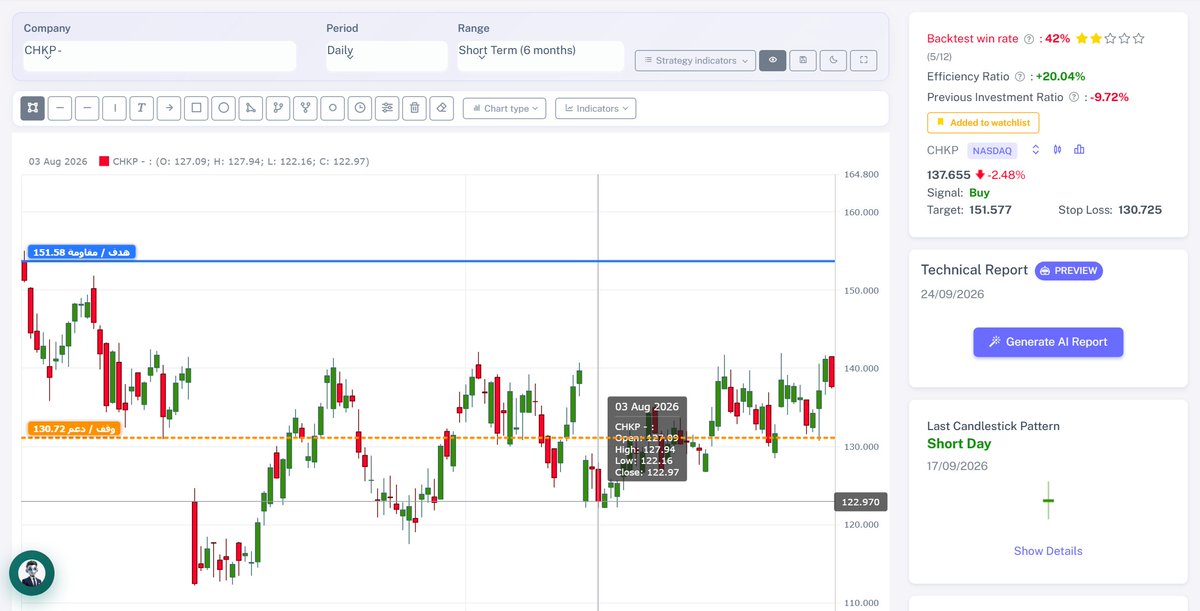Save the chart with the floppy disk icon
Viewport: 1200px width, 611px height.
tap(802, 60)
